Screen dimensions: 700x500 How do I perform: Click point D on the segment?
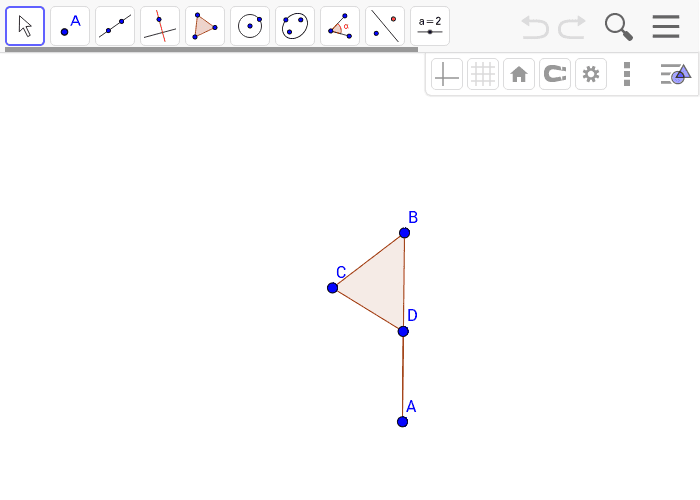pos(403,331)
